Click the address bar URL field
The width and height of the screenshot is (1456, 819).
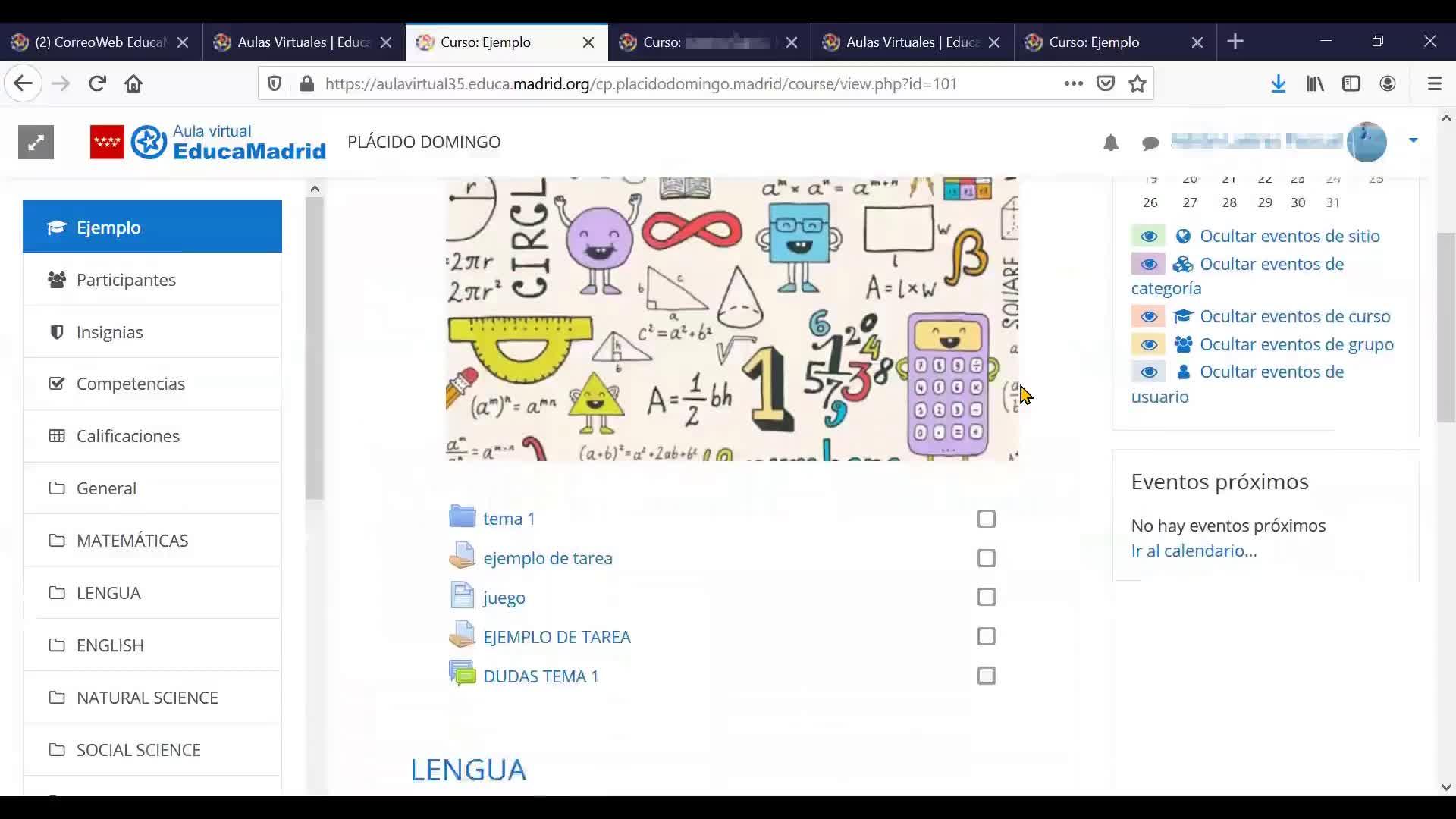coord(641,83)
